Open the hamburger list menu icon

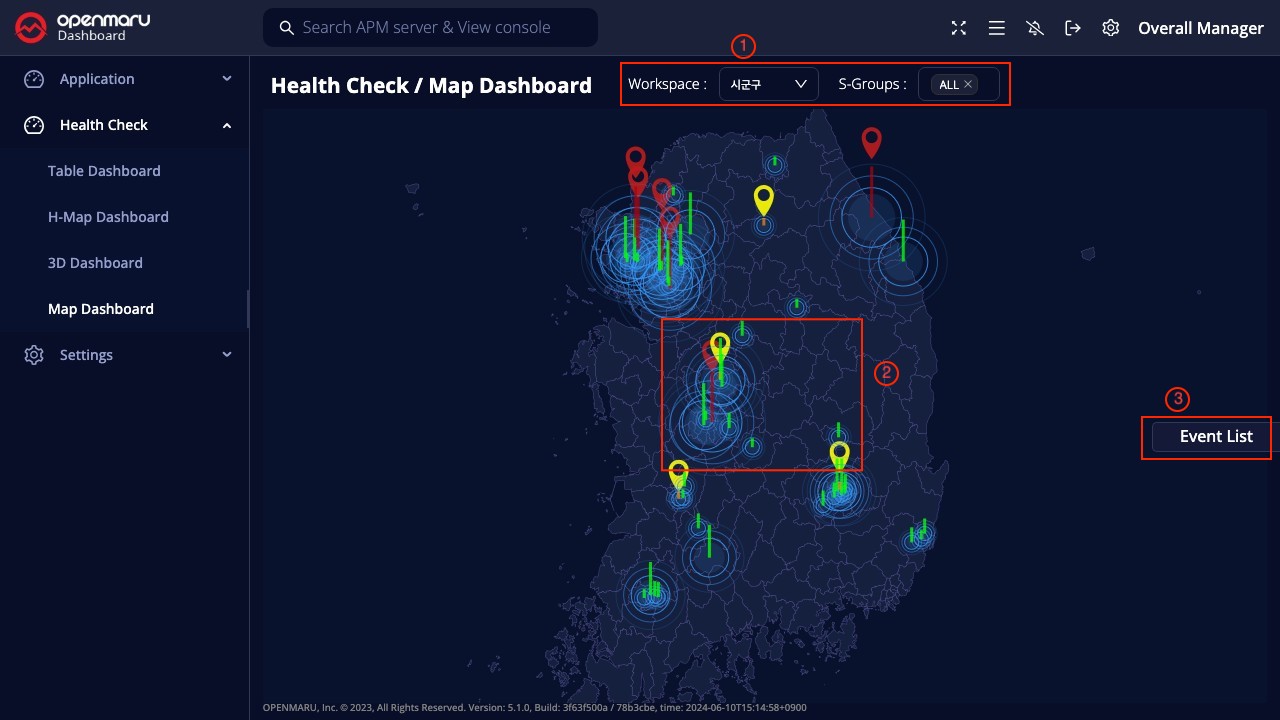(997, 28)
